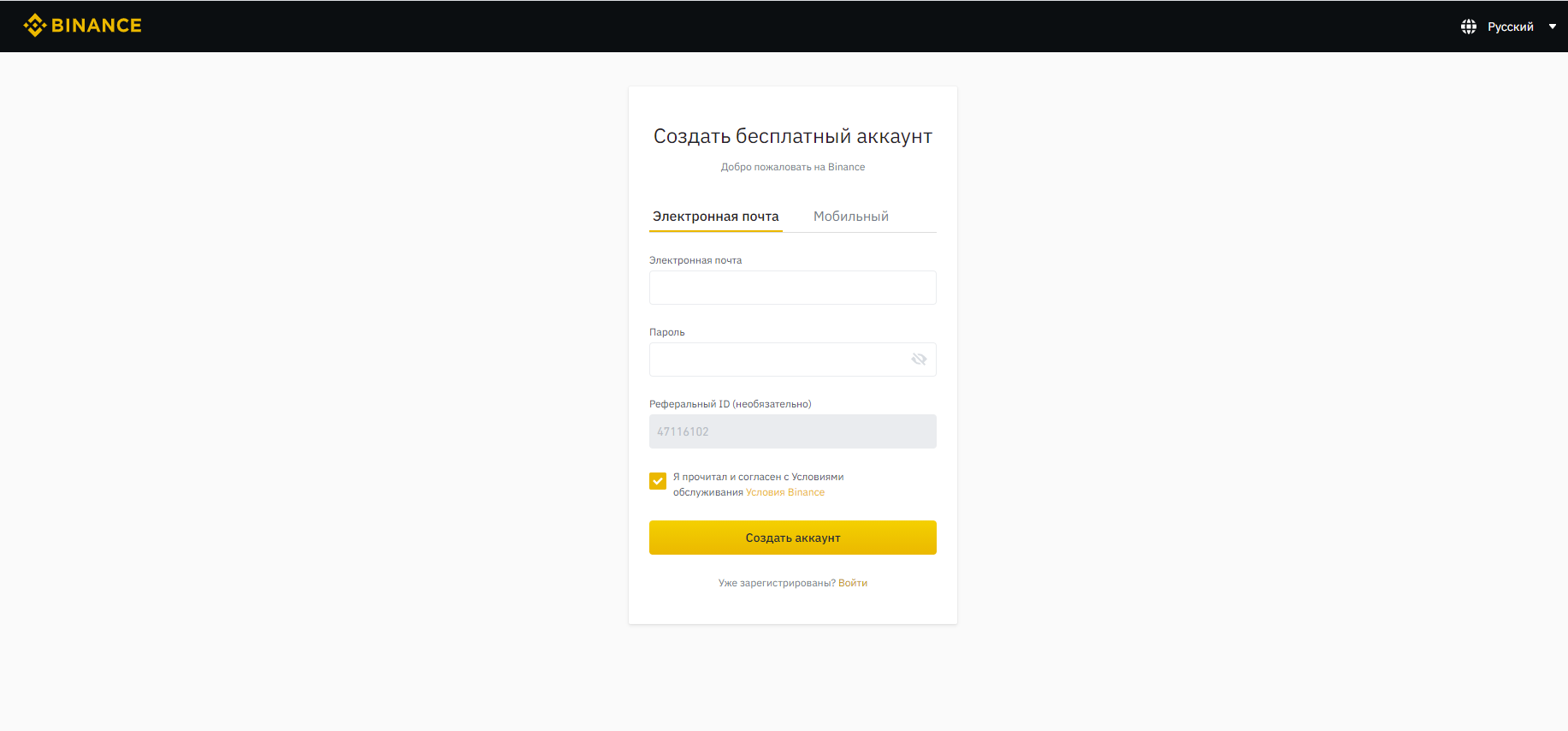Expand language dropdown arrow next to Русский

pyautogui.click(x=1553, y=27)
